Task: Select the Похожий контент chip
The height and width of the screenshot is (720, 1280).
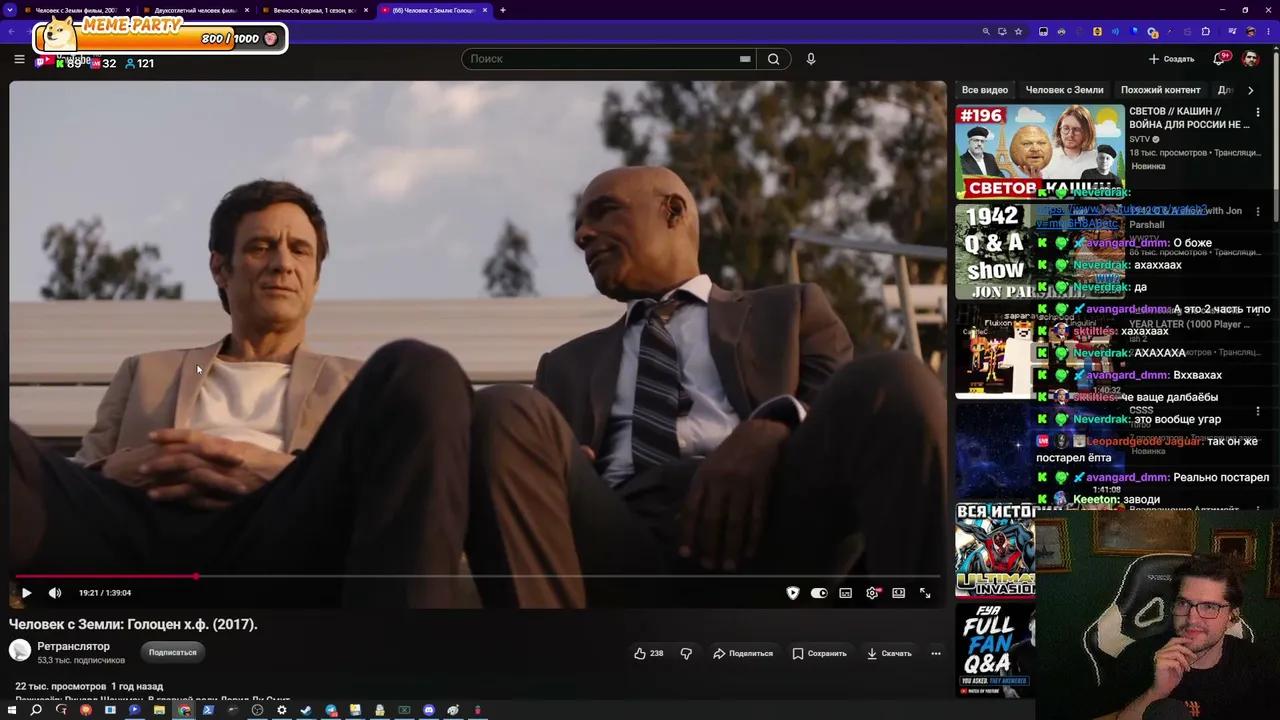Action: (1160, 90)
